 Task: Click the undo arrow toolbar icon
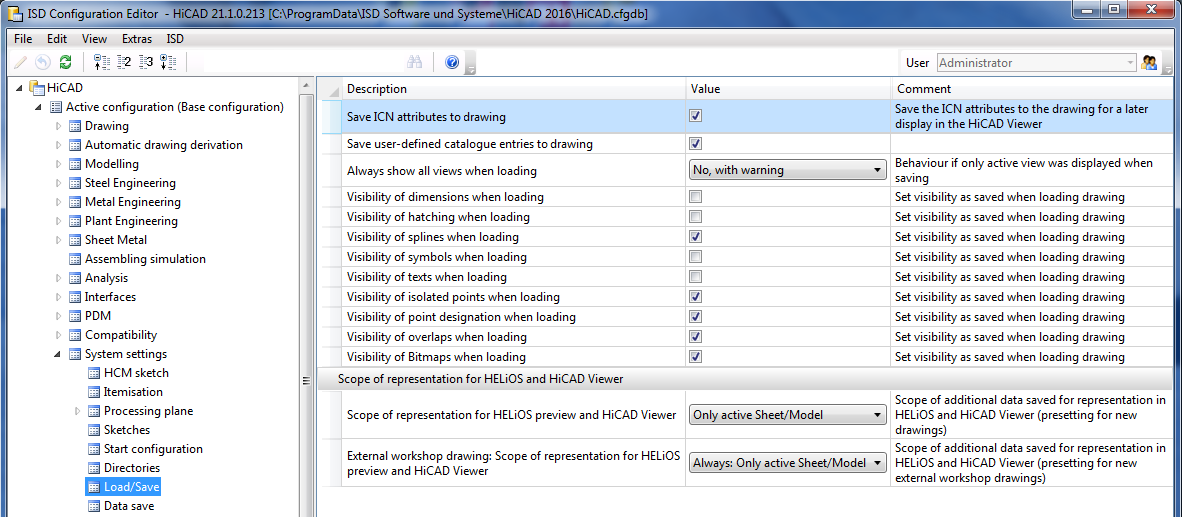tap(43, 63)
